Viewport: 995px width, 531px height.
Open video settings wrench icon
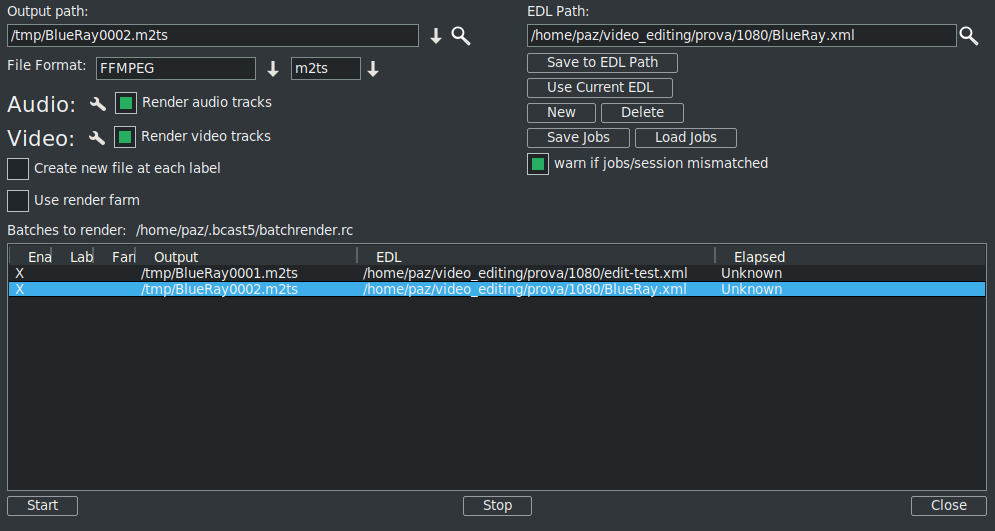click(x=97, y=138)
